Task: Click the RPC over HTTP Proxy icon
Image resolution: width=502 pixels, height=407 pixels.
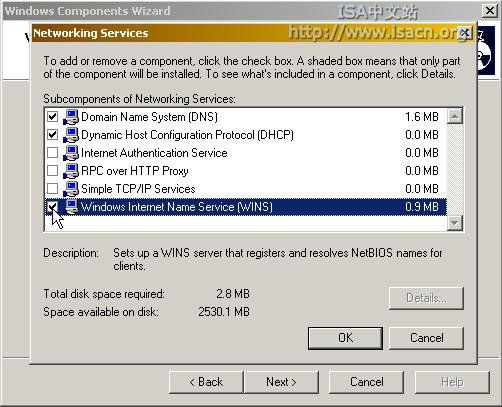Action: coord(71,171)
